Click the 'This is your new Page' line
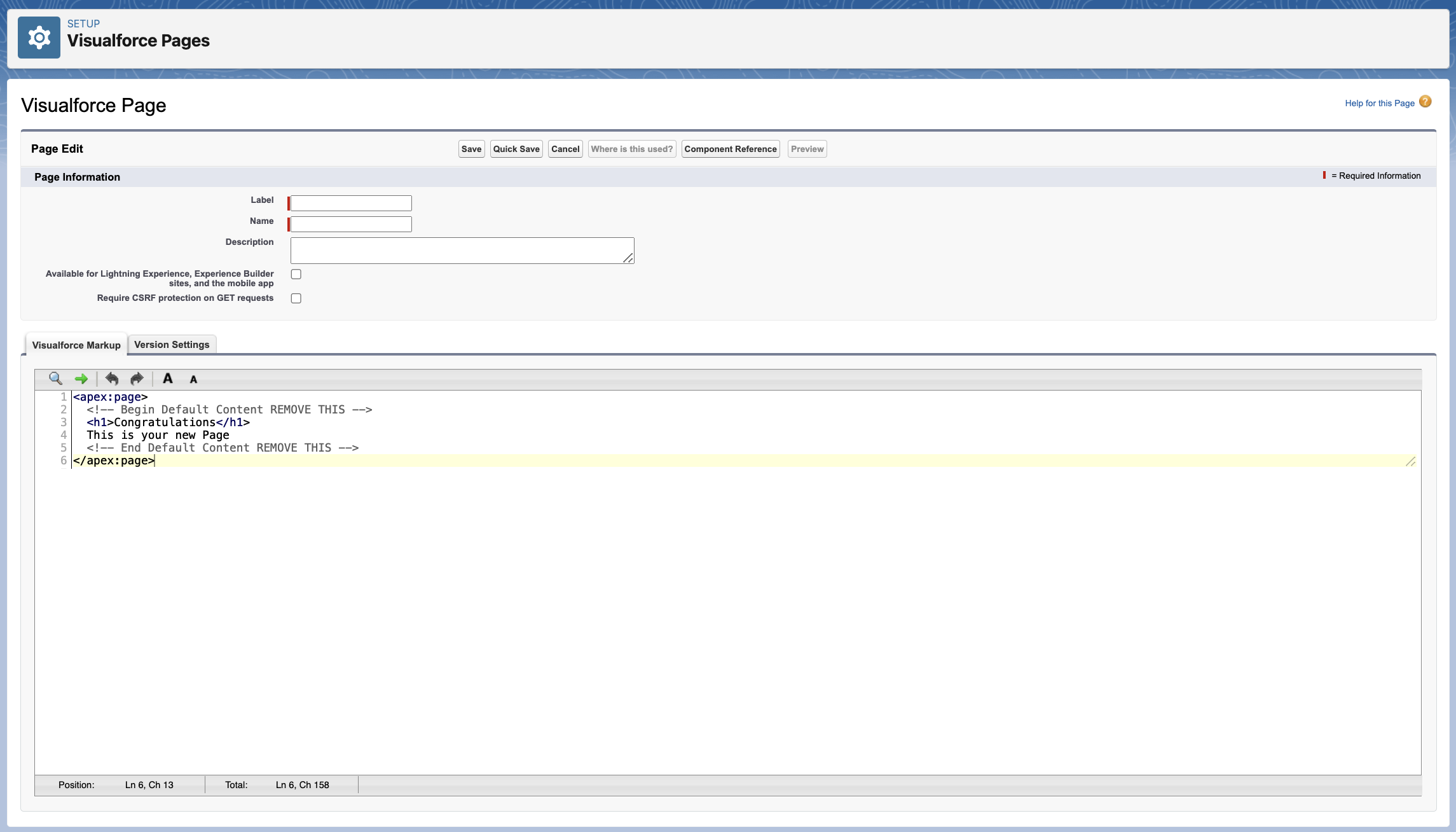This screenshot has height=832, width=1456. 158,435
